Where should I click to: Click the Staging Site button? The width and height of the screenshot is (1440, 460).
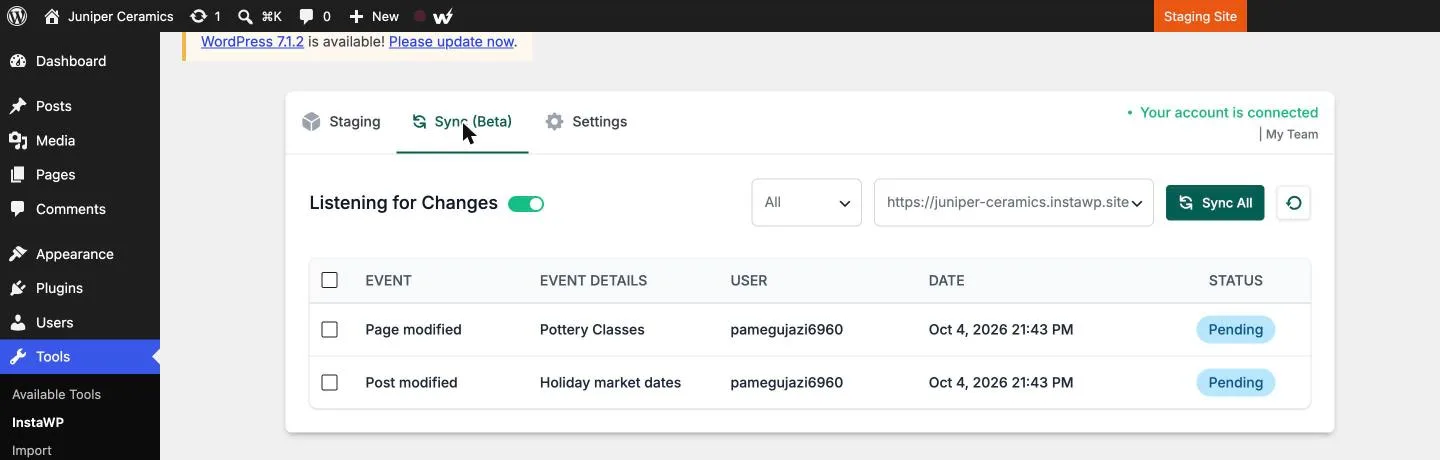1200,16
